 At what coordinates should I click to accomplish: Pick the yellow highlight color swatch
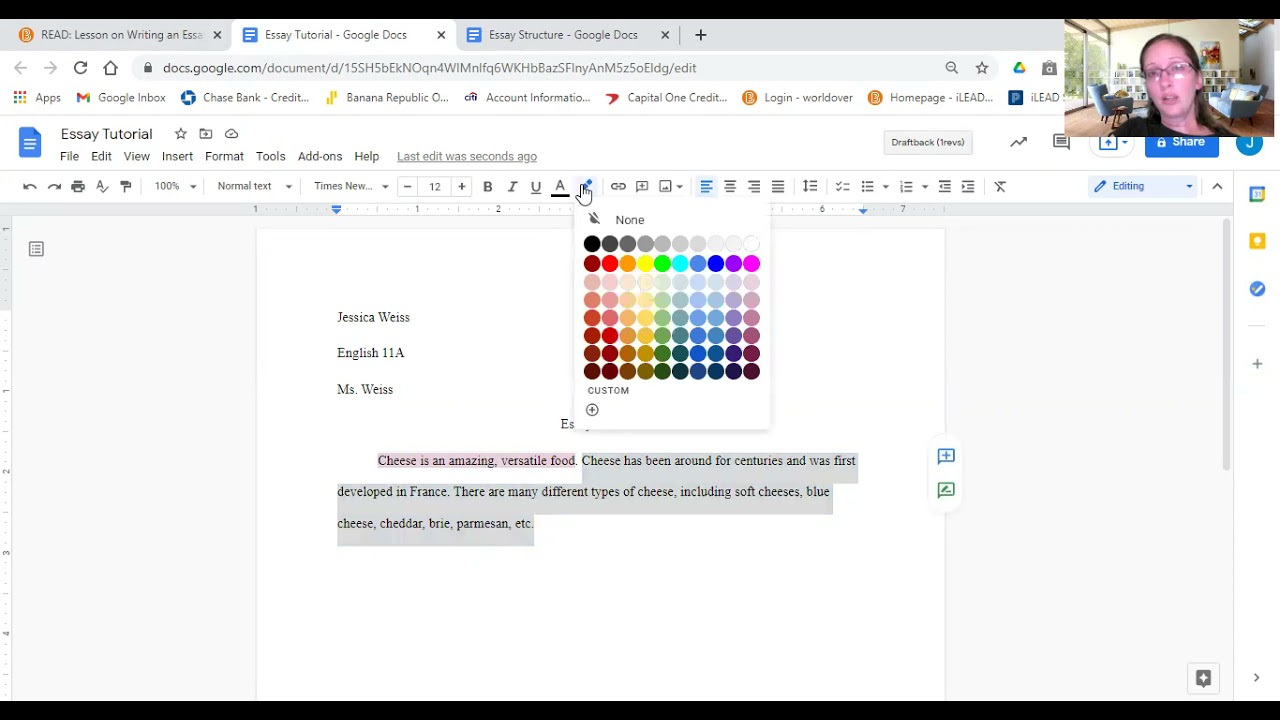(x=645, y=264)
